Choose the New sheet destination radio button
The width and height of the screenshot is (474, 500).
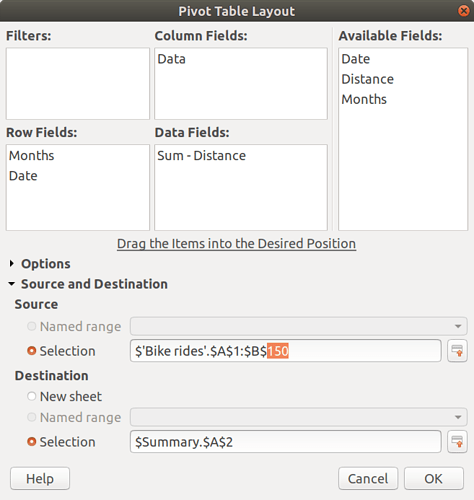click(x=32, y=396)
